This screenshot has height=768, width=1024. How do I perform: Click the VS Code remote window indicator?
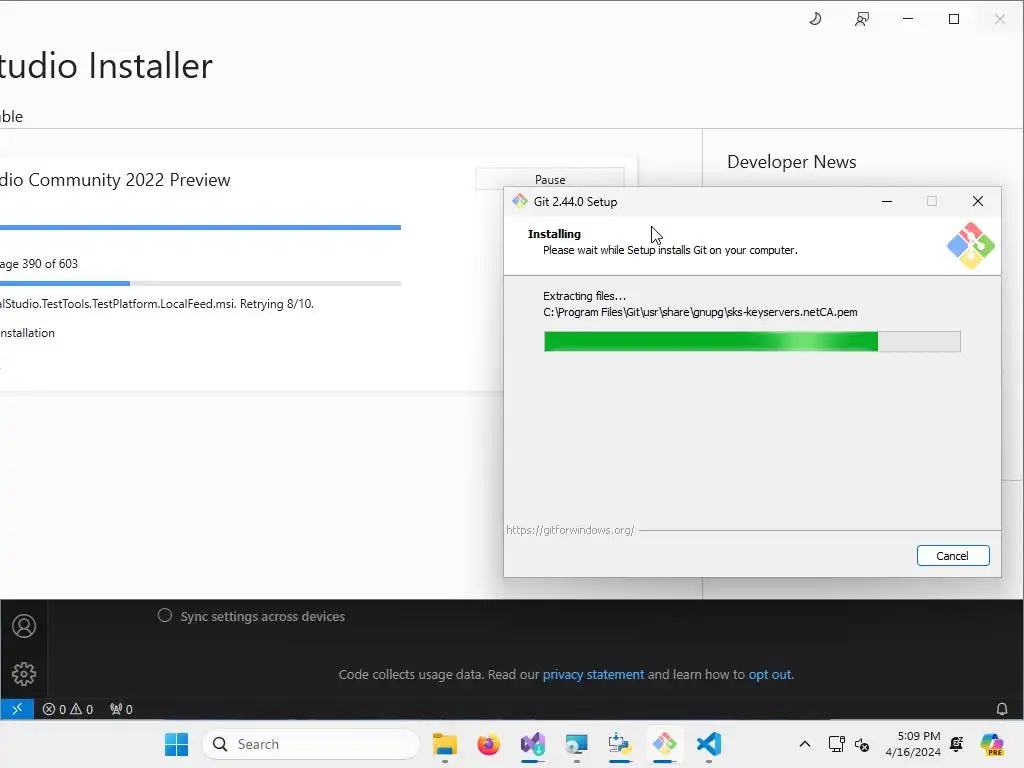17,709
